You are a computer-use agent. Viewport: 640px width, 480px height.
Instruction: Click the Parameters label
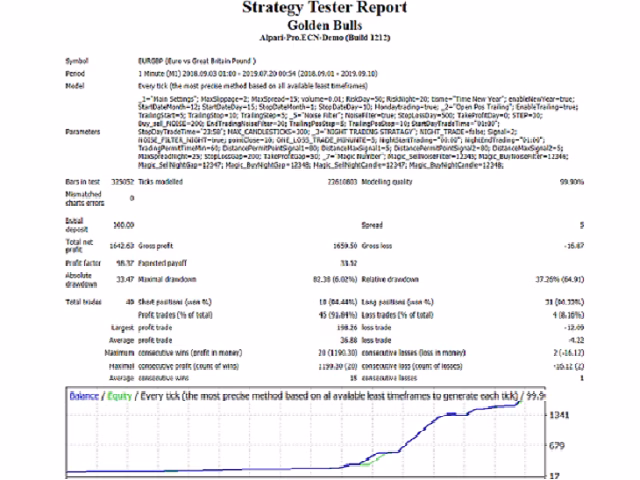coord(82,131)
